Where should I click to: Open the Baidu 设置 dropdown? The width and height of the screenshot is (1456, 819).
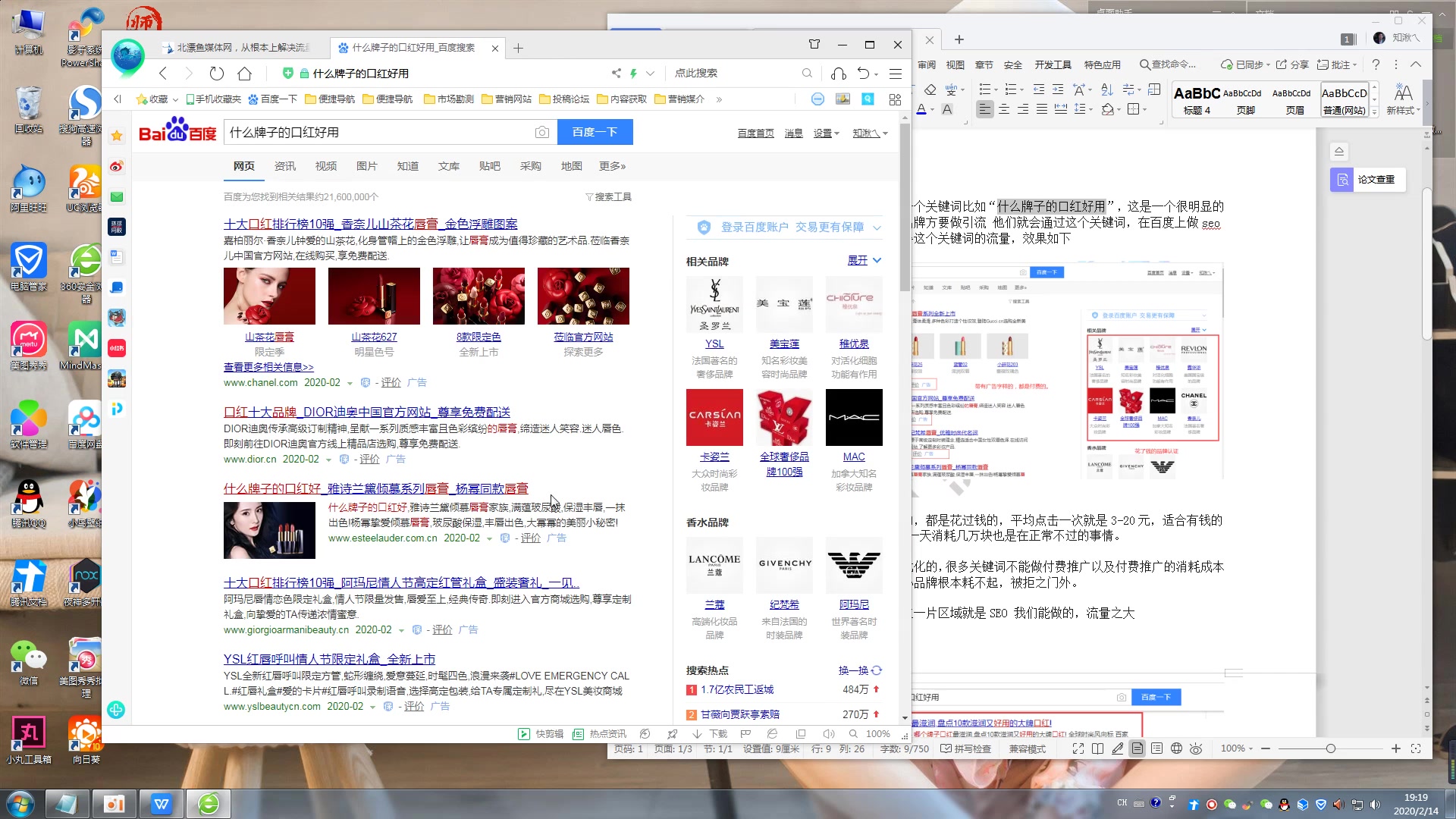click(x=826, y=133)
